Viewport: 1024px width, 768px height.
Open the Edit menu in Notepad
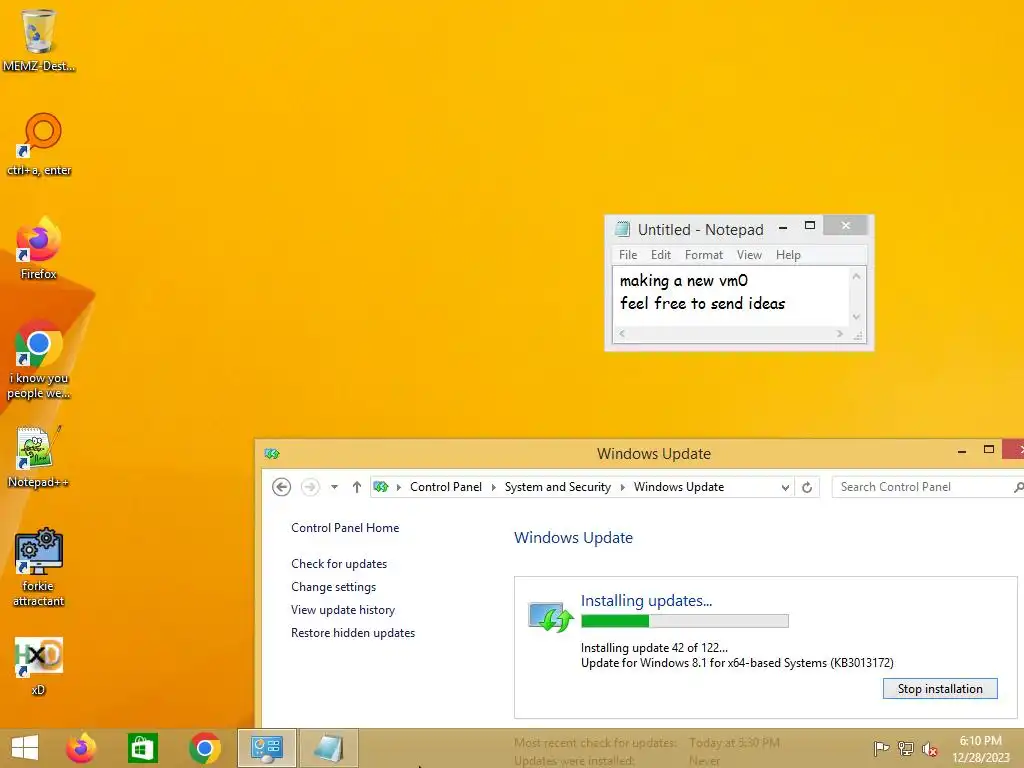coord(661,255)
